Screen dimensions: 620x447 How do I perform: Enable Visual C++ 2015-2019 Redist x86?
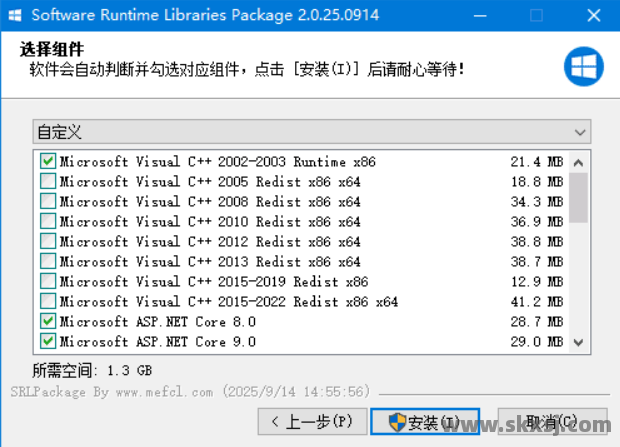coord(48,281)
